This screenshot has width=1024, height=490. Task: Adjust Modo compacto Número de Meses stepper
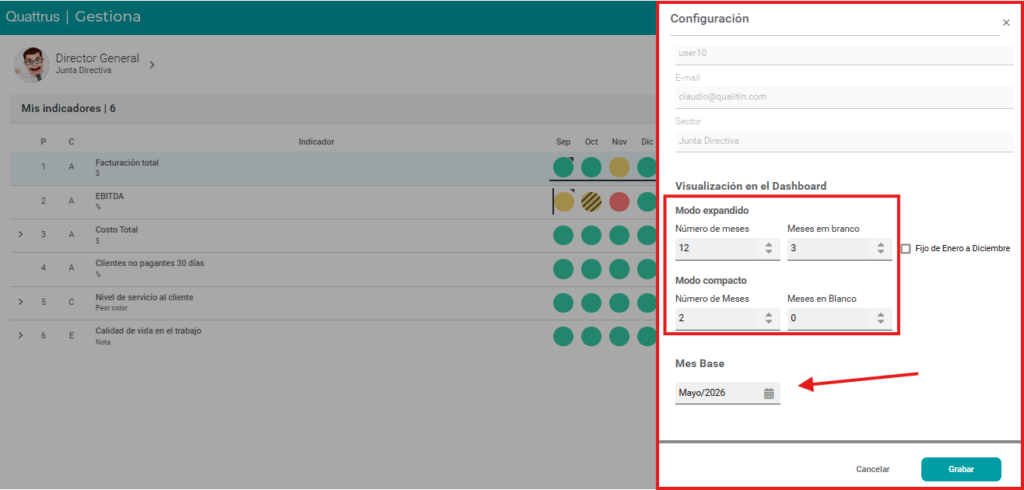769,318
